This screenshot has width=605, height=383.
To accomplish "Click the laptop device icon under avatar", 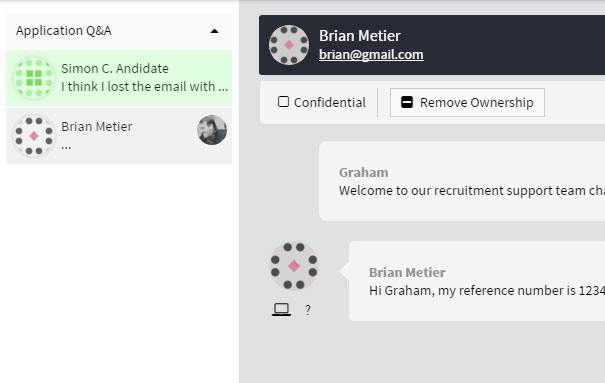I will coord(281,309).
